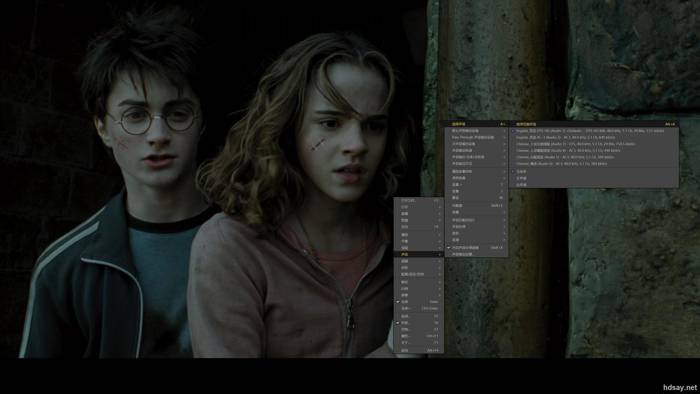Open 属性 Ctrl+F1 properties entry
This screenshot has height=394, width=700.
pyautogui.click(x=419, y=336)
